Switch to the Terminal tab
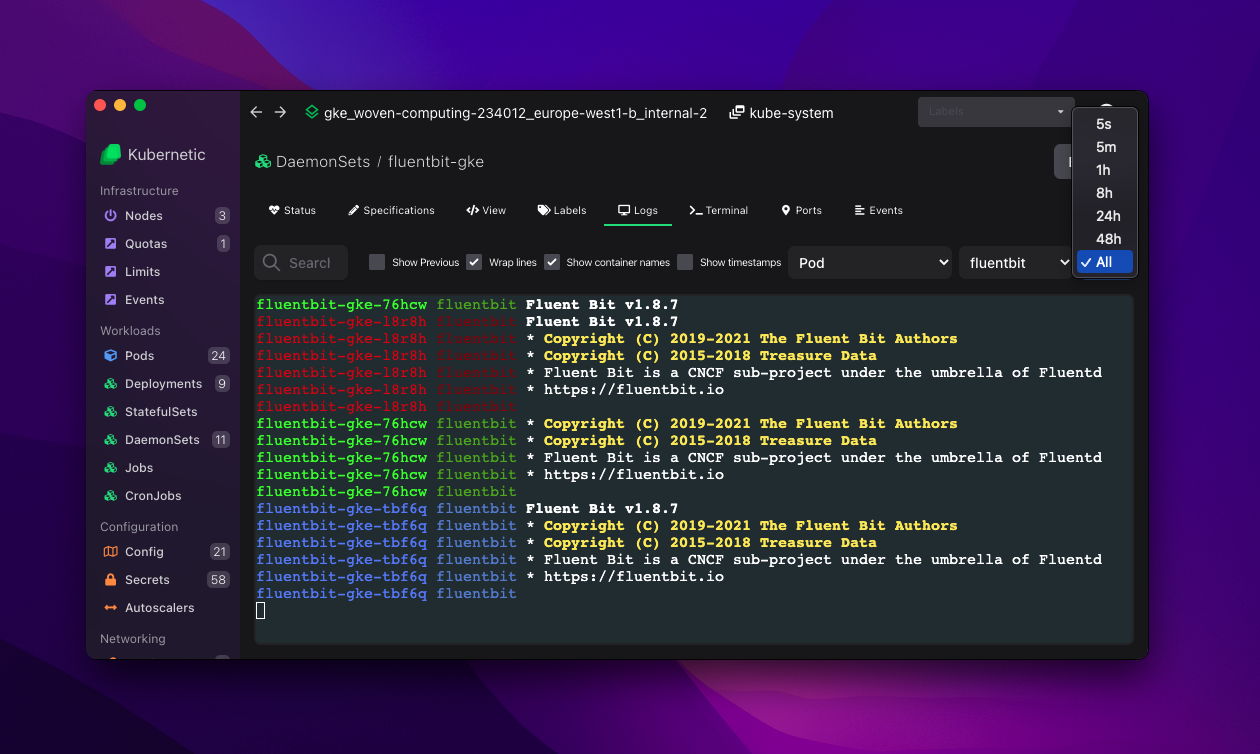 click(x=718, y=211)
